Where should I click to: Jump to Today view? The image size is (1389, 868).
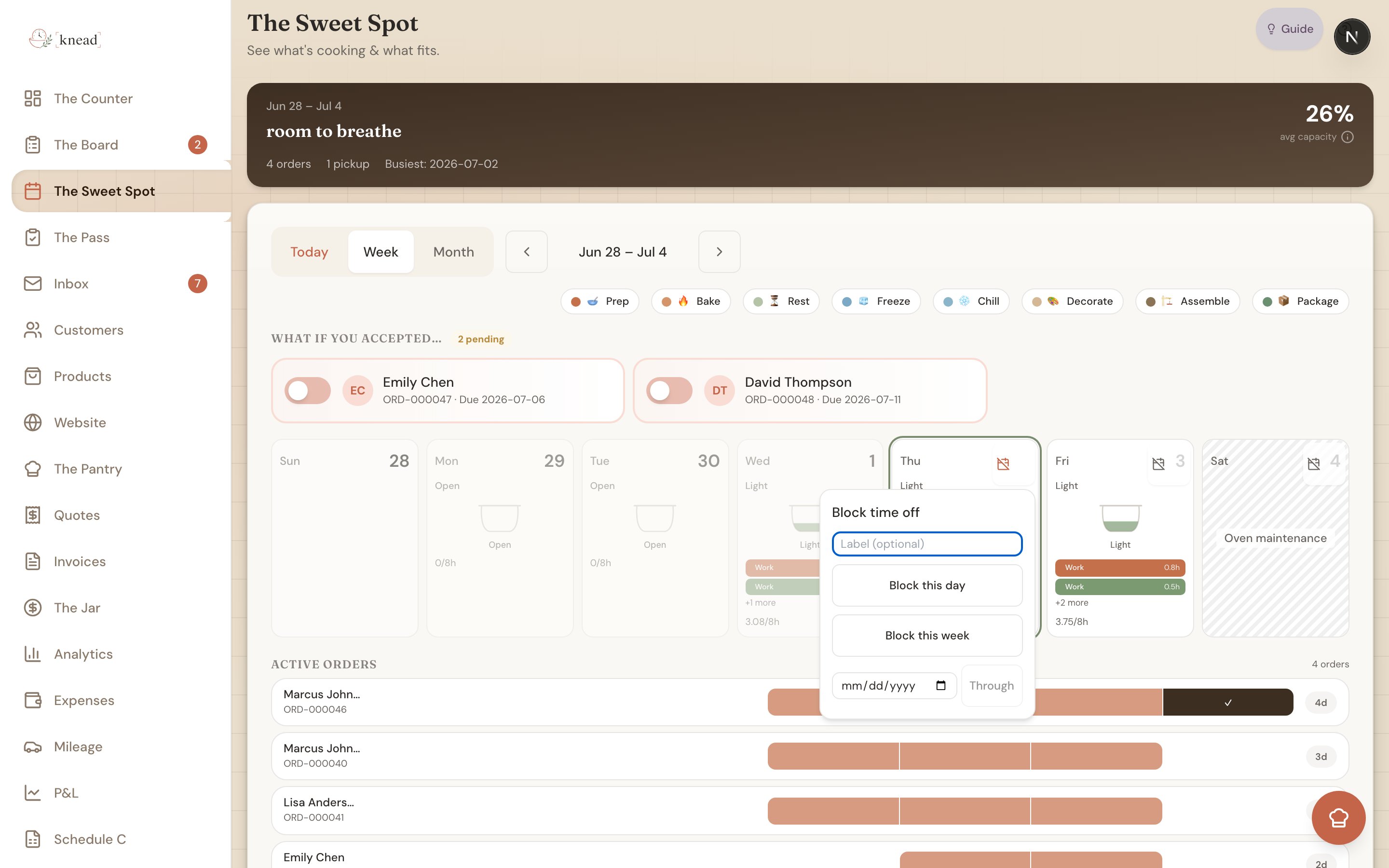pos(309,251)
